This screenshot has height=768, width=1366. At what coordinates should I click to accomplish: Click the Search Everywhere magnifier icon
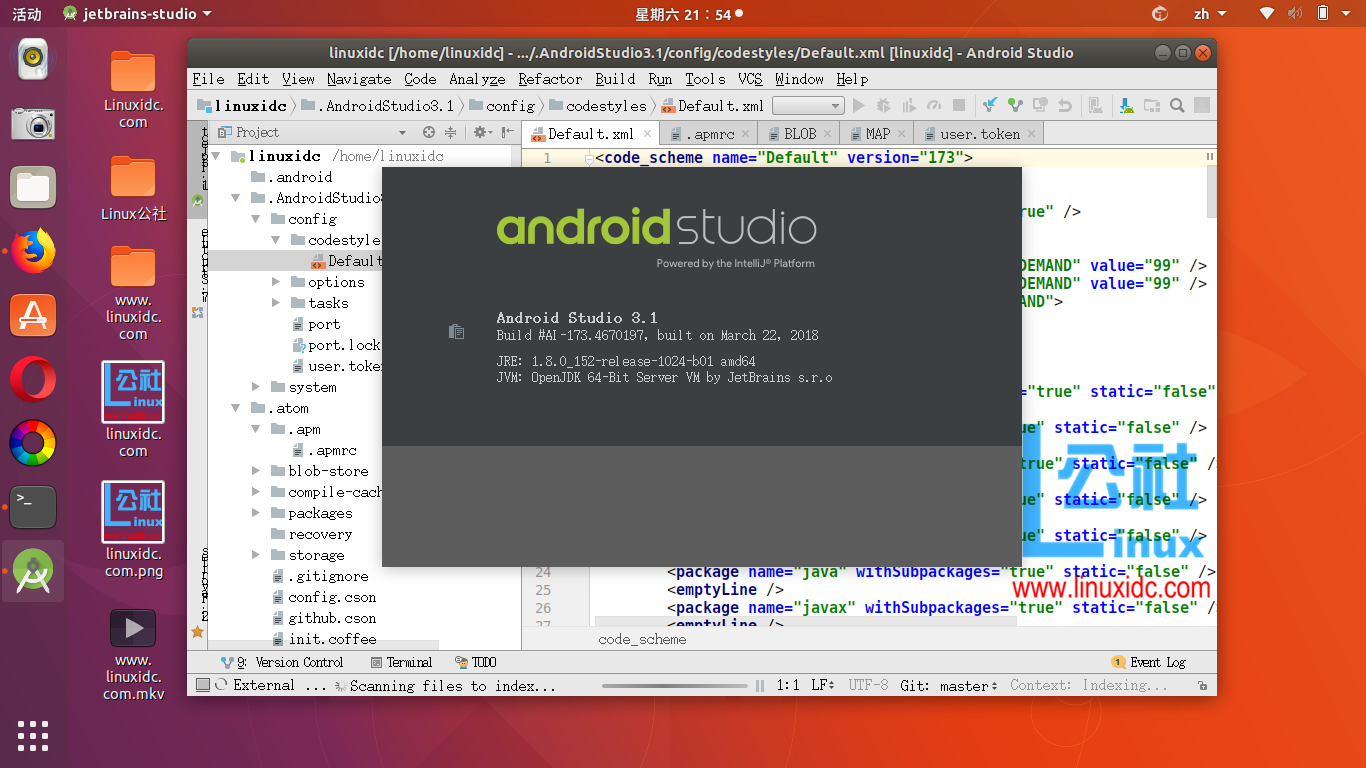tap(1177, 105)
